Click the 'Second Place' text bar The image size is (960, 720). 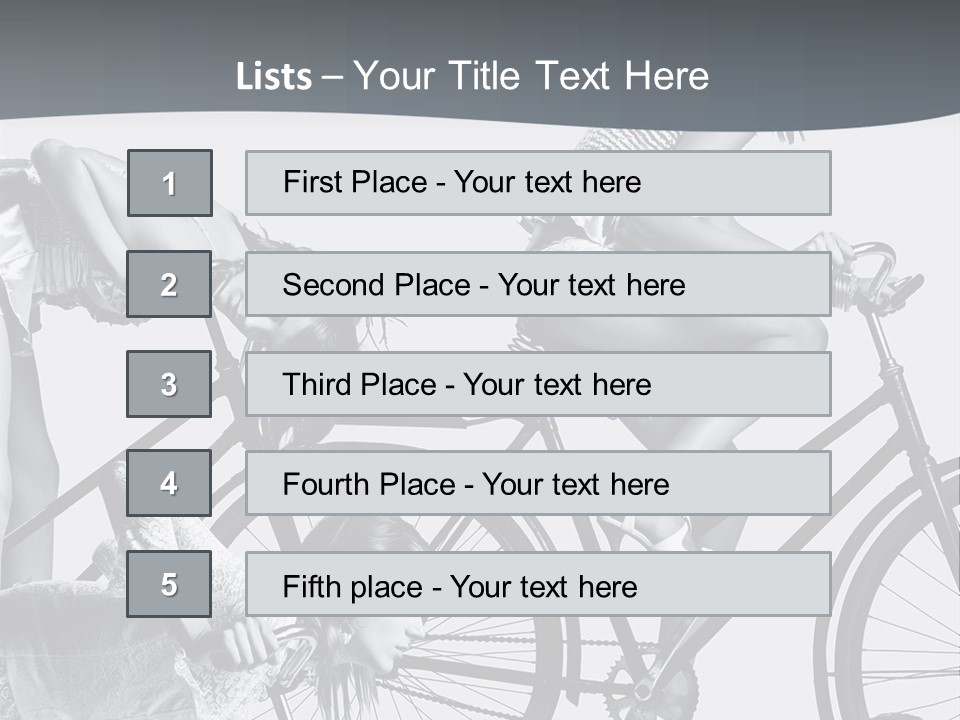click(x=538, y=285)
